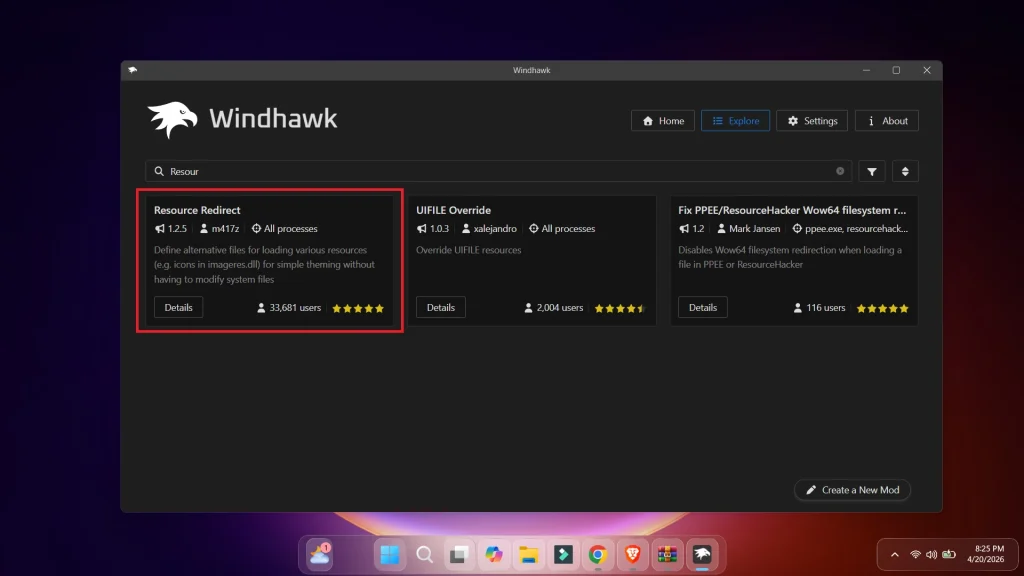Open the Brave browser from the taskbar

pyautogui.click(x=631, y=554)
